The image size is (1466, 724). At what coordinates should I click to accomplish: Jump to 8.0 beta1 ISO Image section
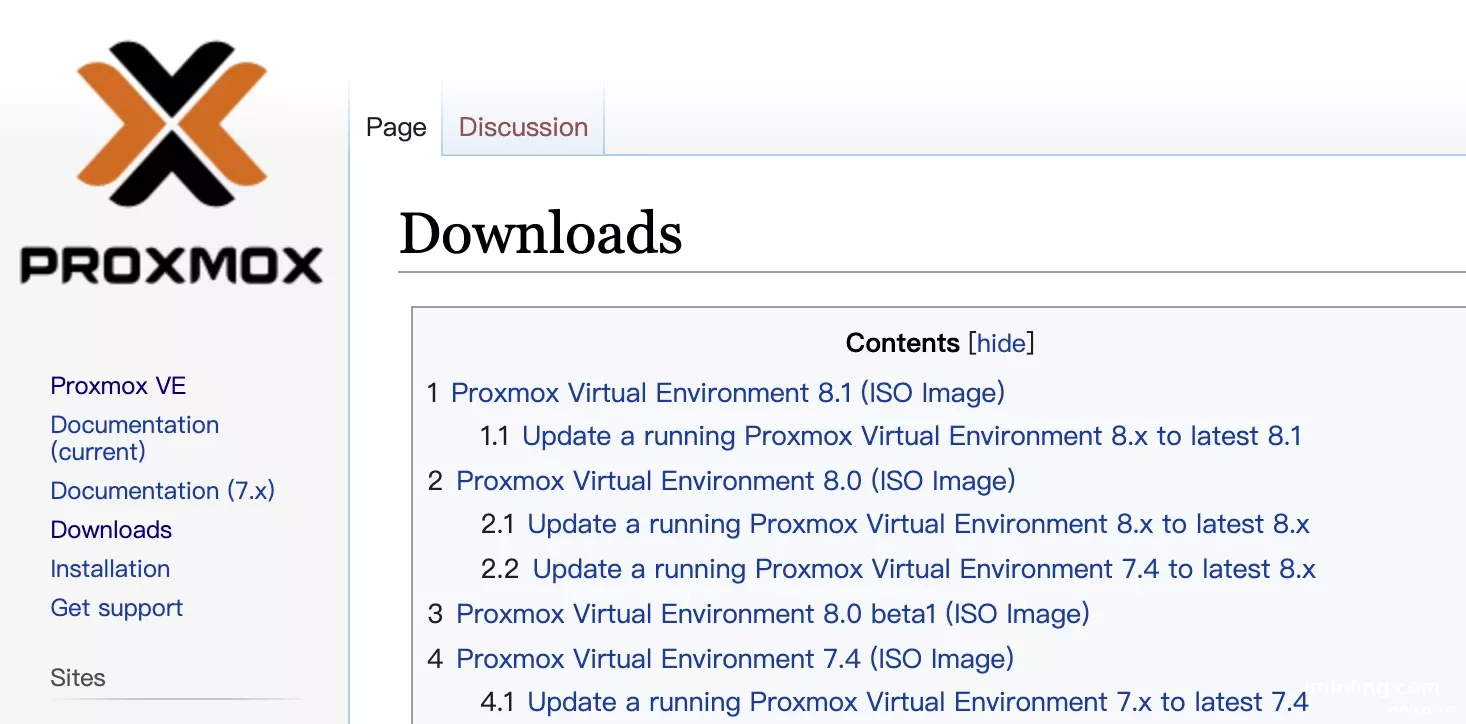(x=773, y=613)
